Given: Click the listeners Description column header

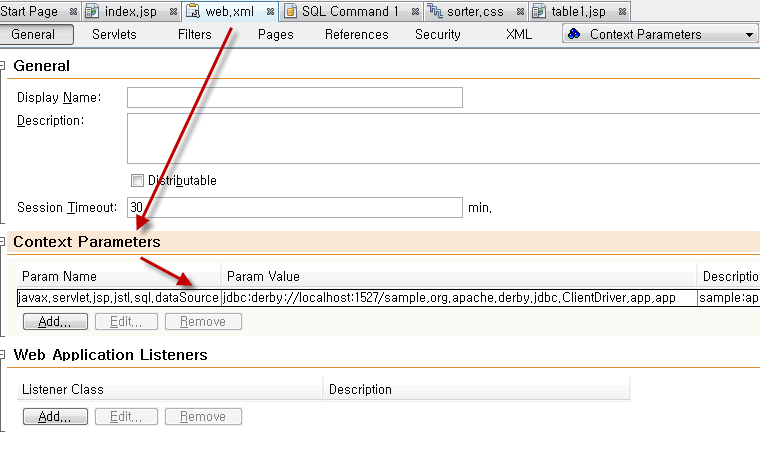Looking at the screenshot, I should click(477, 389).
